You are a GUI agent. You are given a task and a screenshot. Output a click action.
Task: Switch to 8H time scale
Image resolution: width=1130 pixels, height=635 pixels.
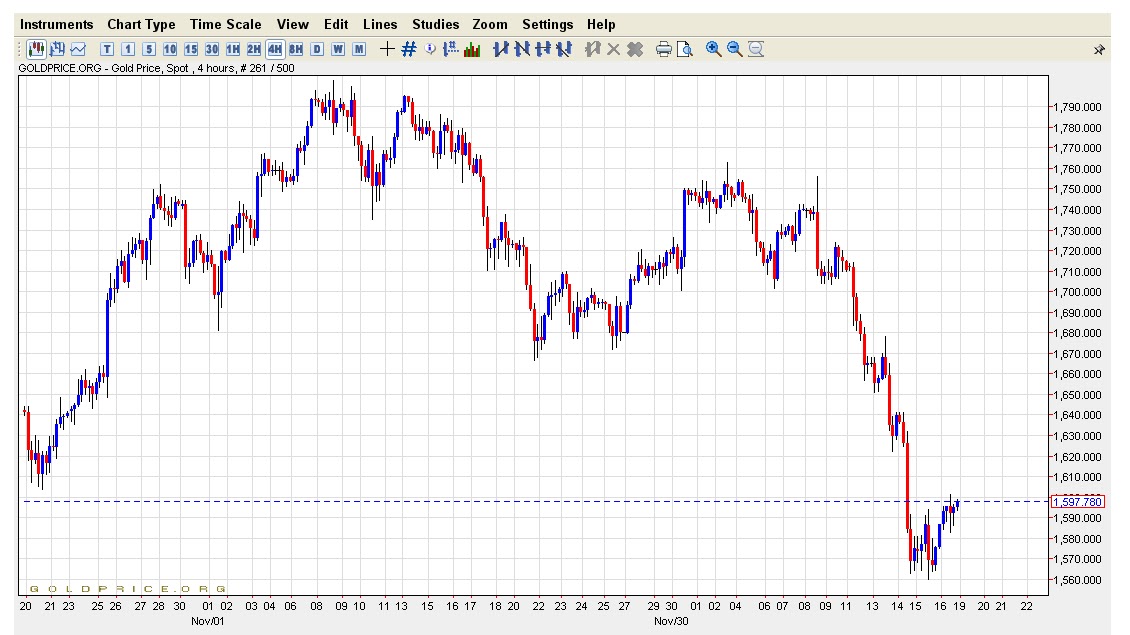point(295,49)
